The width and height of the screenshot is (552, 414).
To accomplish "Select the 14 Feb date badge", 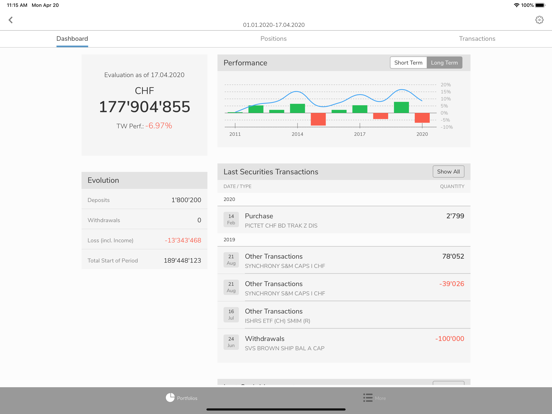I will [x=231, y=219].
